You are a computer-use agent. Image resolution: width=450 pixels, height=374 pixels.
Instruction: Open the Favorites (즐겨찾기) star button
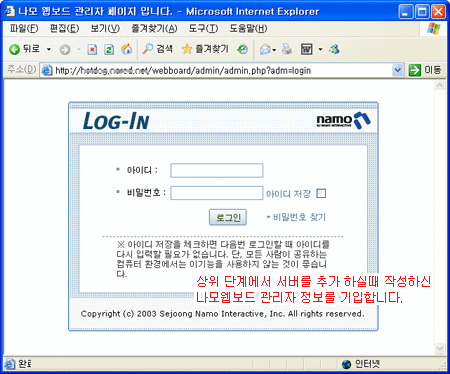point(205,49)
